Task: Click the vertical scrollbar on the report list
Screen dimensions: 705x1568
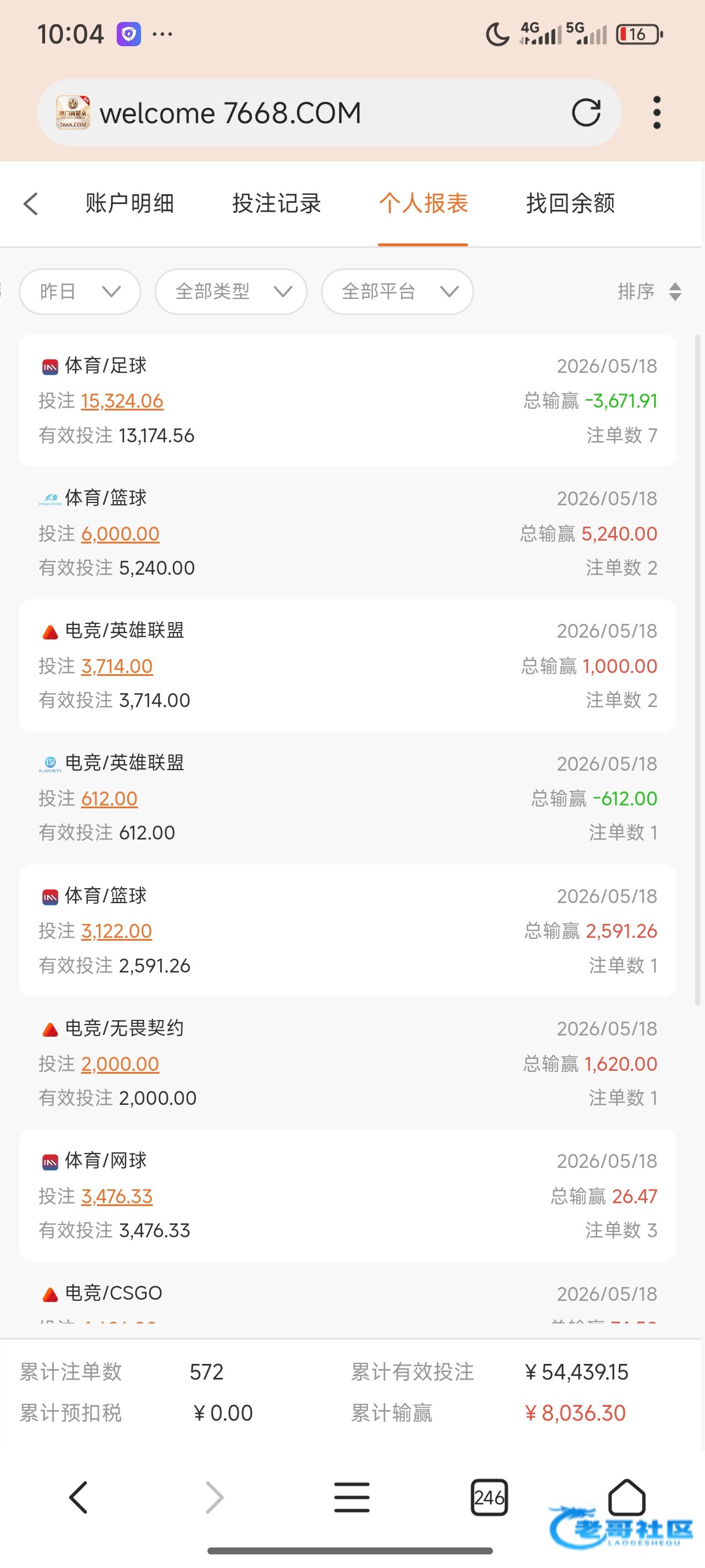Action: (x=697, y=670)
